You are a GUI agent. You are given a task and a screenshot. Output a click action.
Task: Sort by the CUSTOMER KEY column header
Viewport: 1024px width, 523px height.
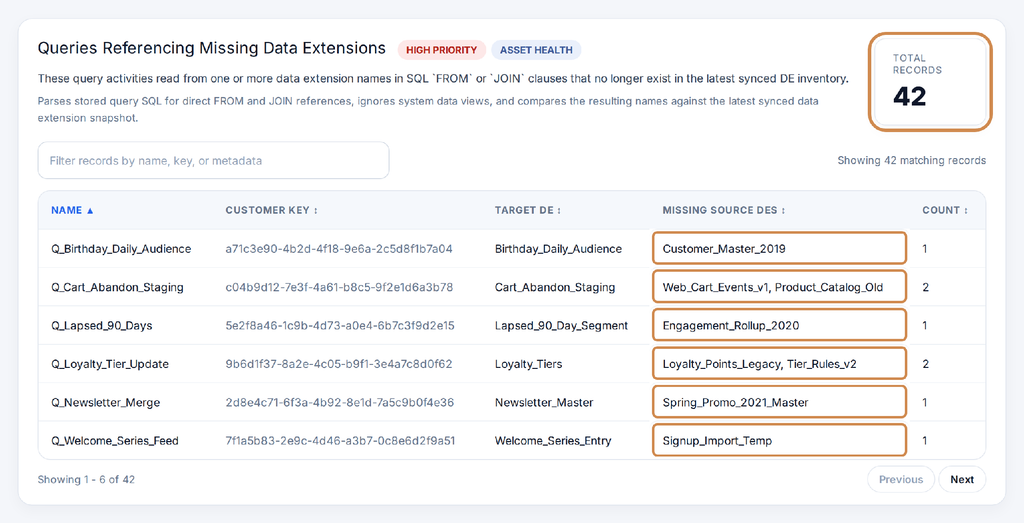[272, 210]
